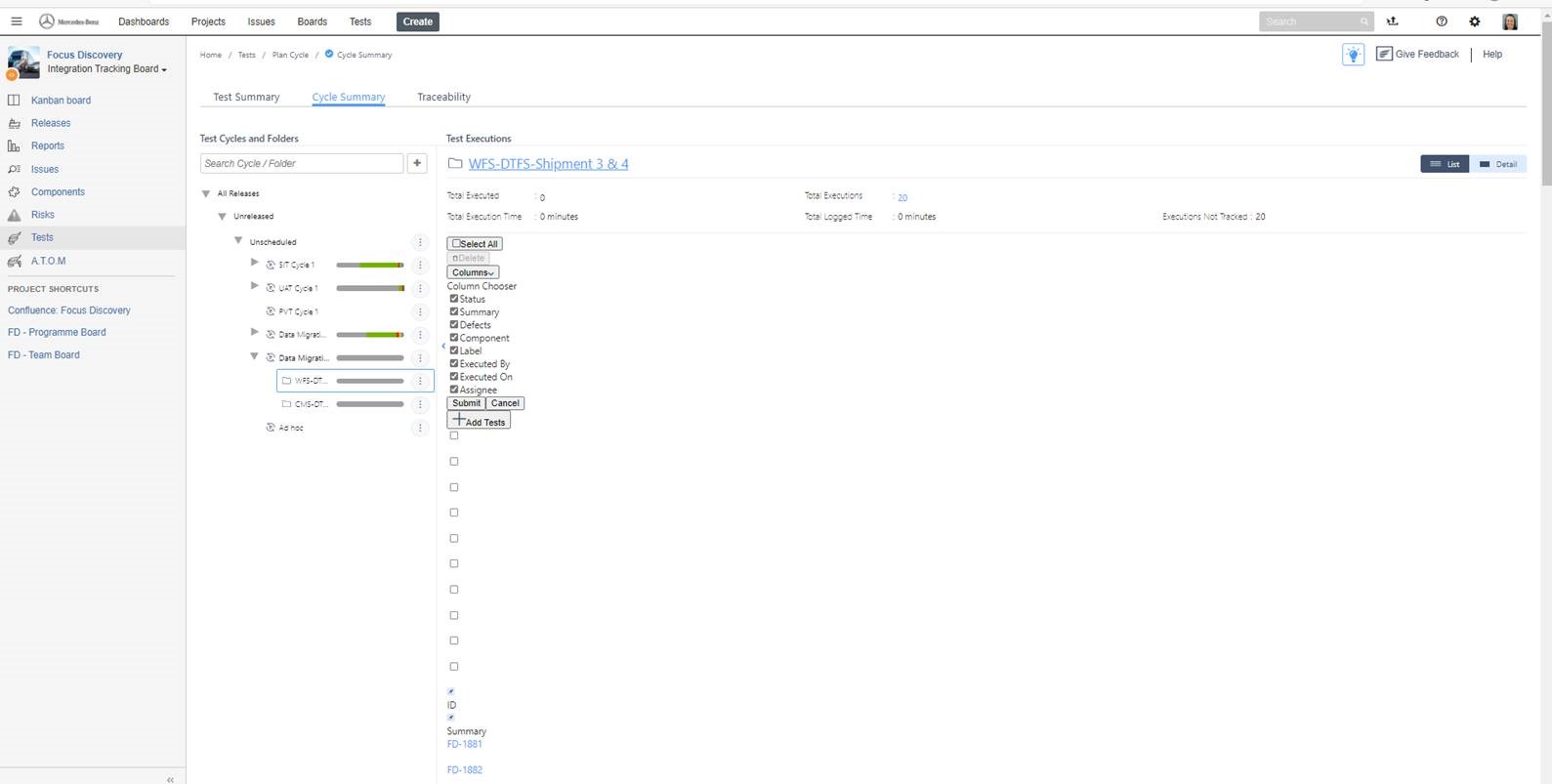Click the lightbulb tips icon
This screenshot has width=1552, height=784.
click(x=1353, y=55)
